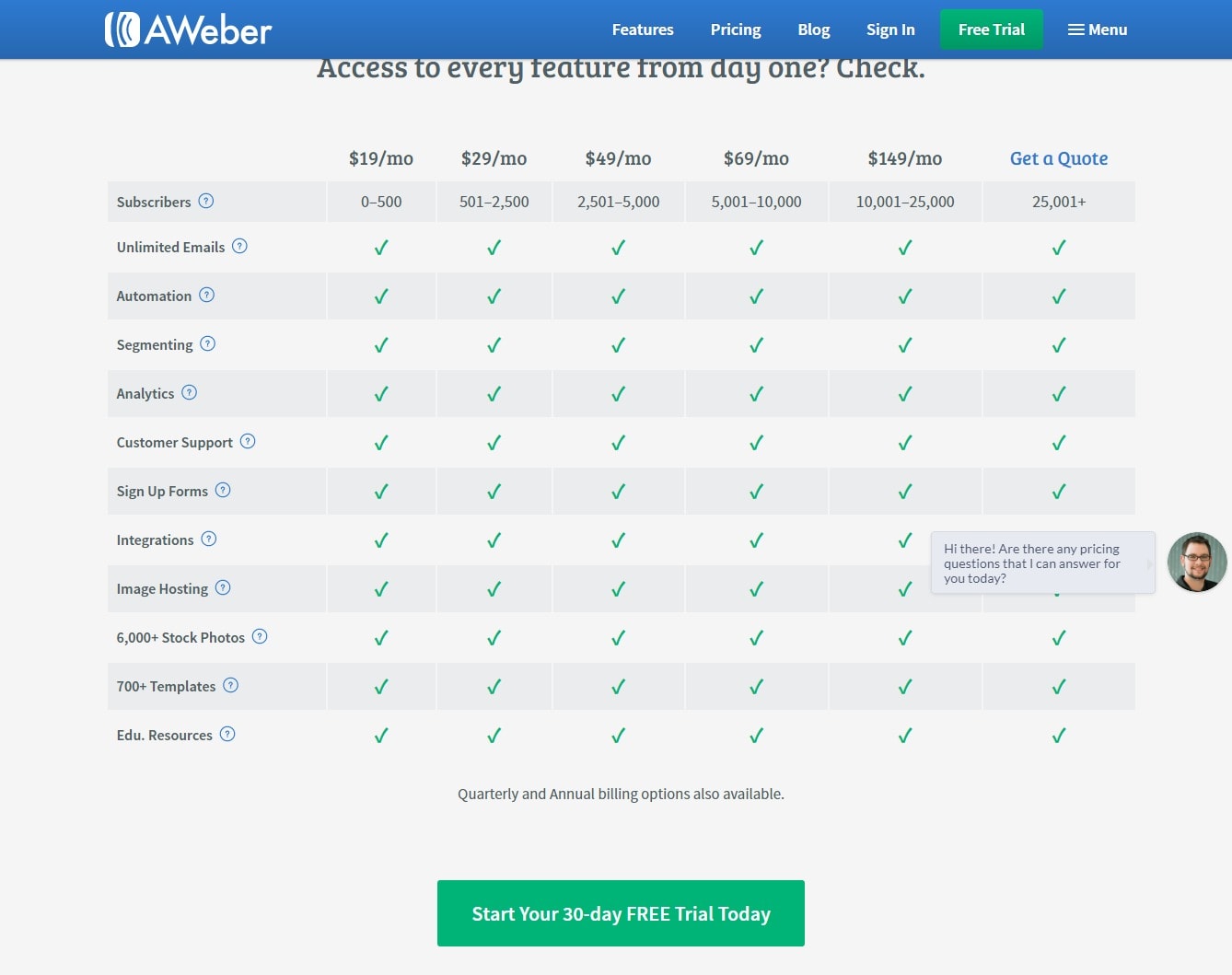This screenshot has height=975, width=1232.
Task: Click Sign Up Forms checkmark under Get a Quote
Action: click(x=1059, y=492)
